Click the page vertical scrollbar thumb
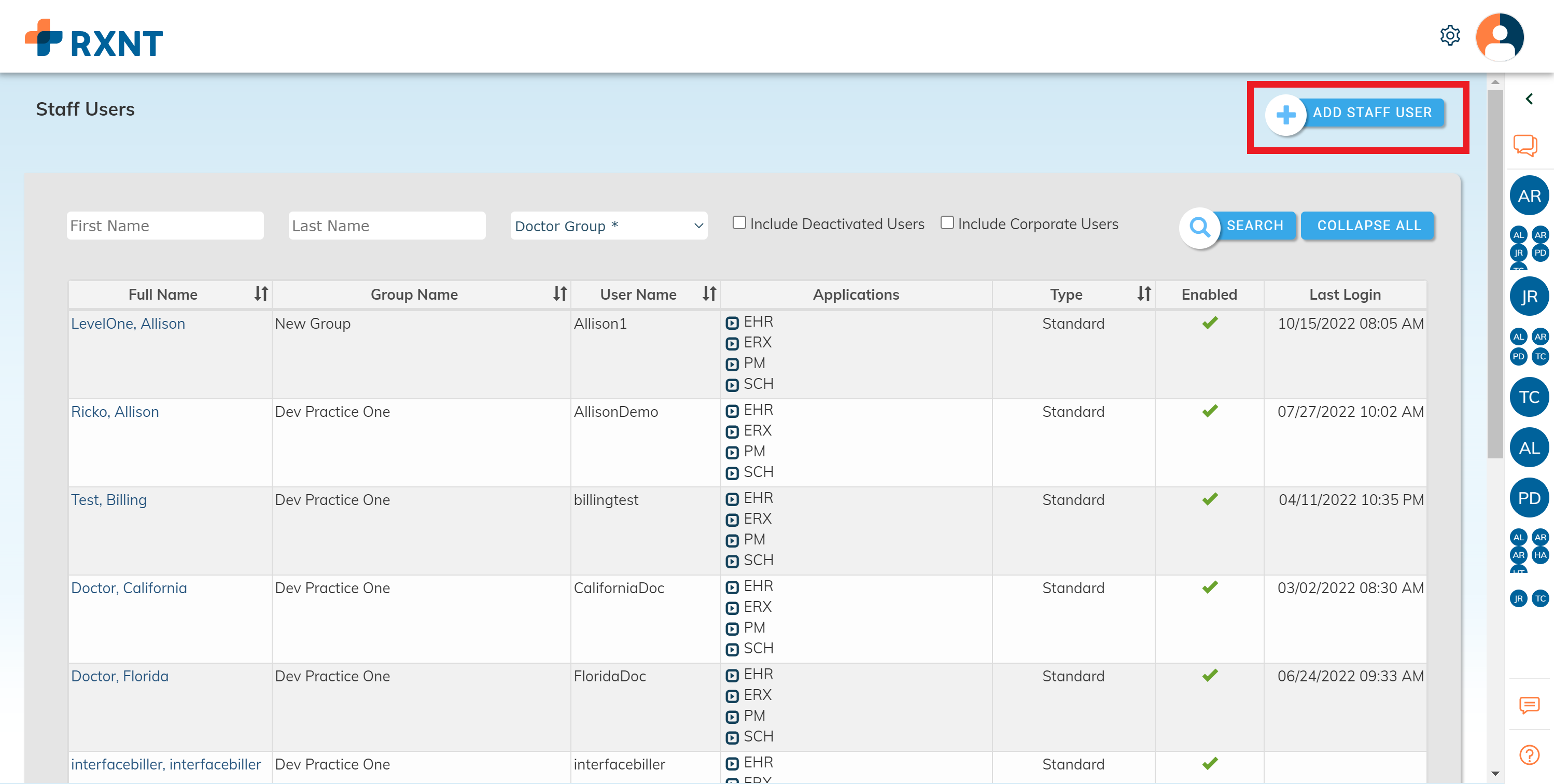The width and height of the screenshot is (1554, 784). (x=1495, y=274)
